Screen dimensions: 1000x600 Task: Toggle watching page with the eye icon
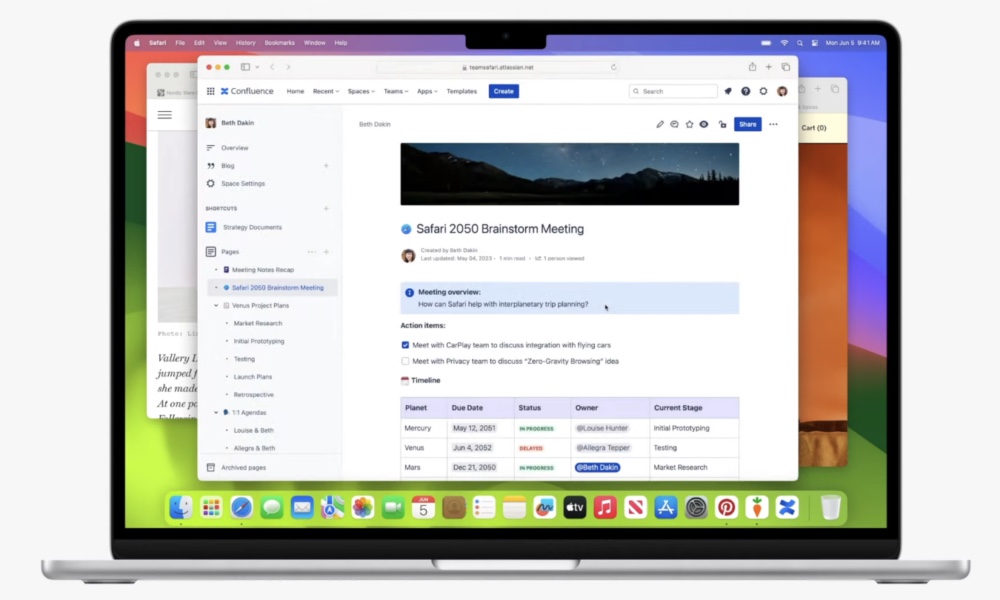click(704, 124)
